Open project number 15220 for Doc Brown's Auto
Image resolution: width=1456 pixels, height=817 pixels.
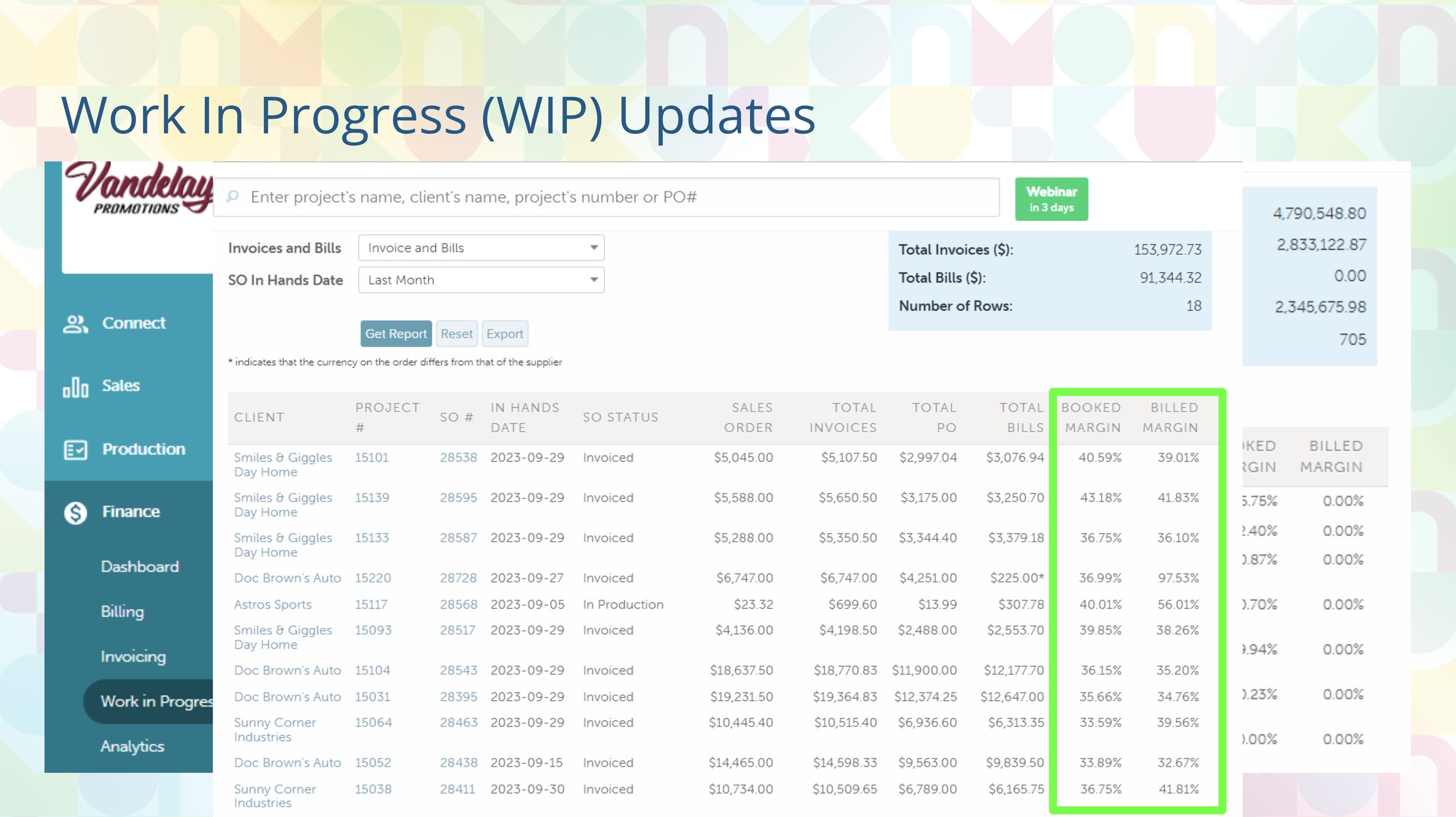[x=373, y=578]
